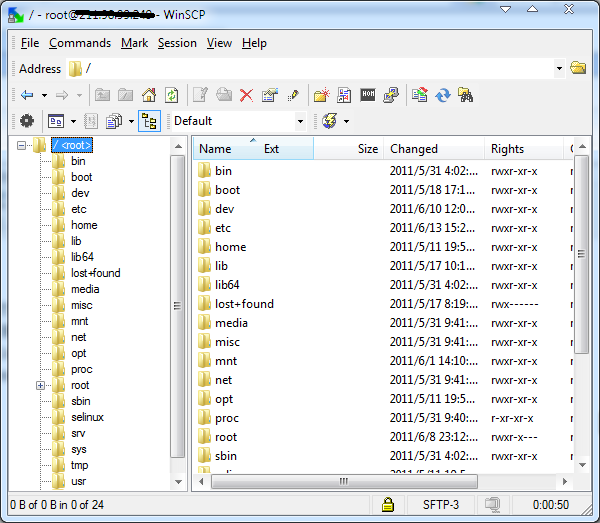Select the sbin folder in file list
Screen dimensions: 600x523
[226, 456]
